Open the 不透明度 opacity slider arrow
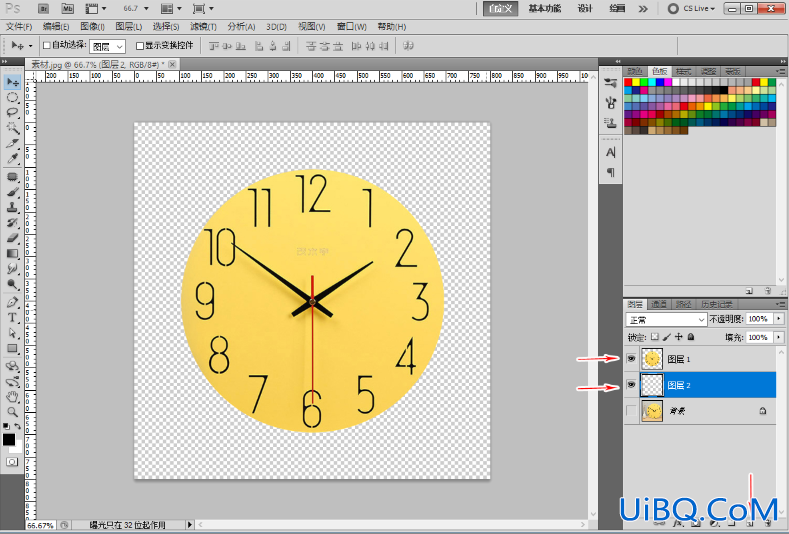The width and height of the screenshot is (789, 534). pyautogui.click(x=779, y=319)
